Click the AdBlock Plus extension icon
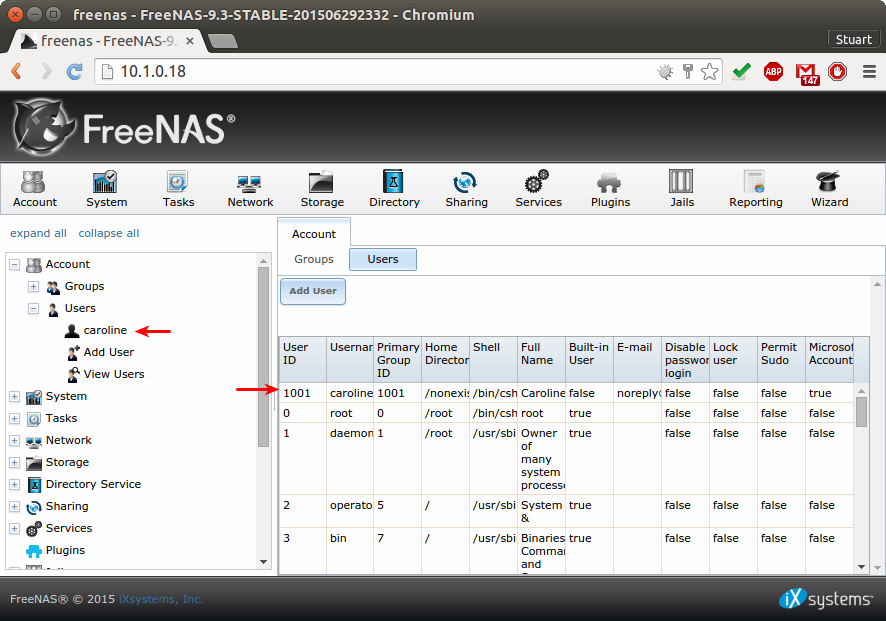 [x=773, y=72]
